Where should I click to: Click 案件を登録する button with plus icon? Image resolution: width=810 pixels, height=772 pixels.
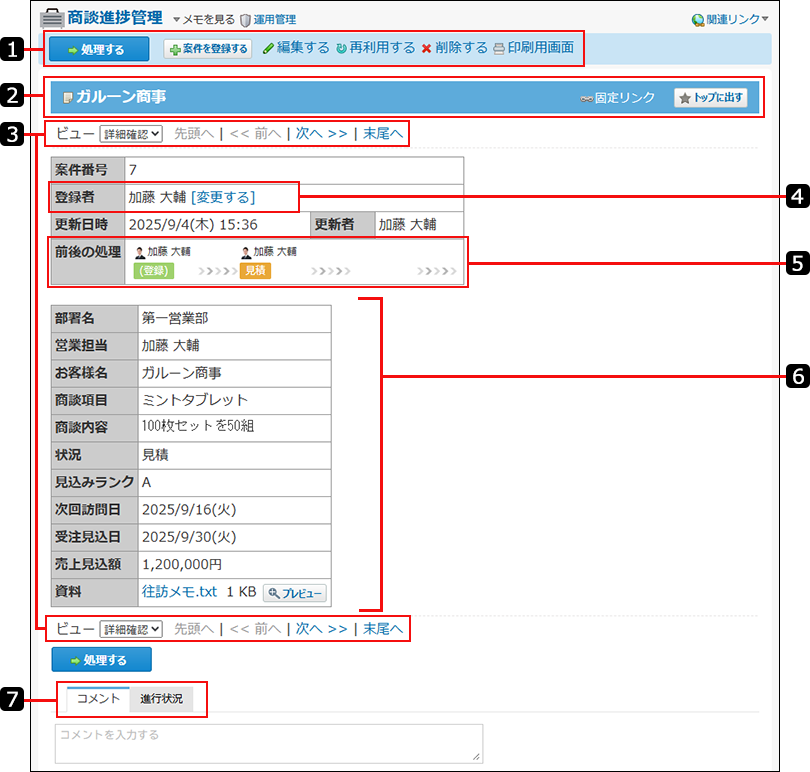(207, 49)
